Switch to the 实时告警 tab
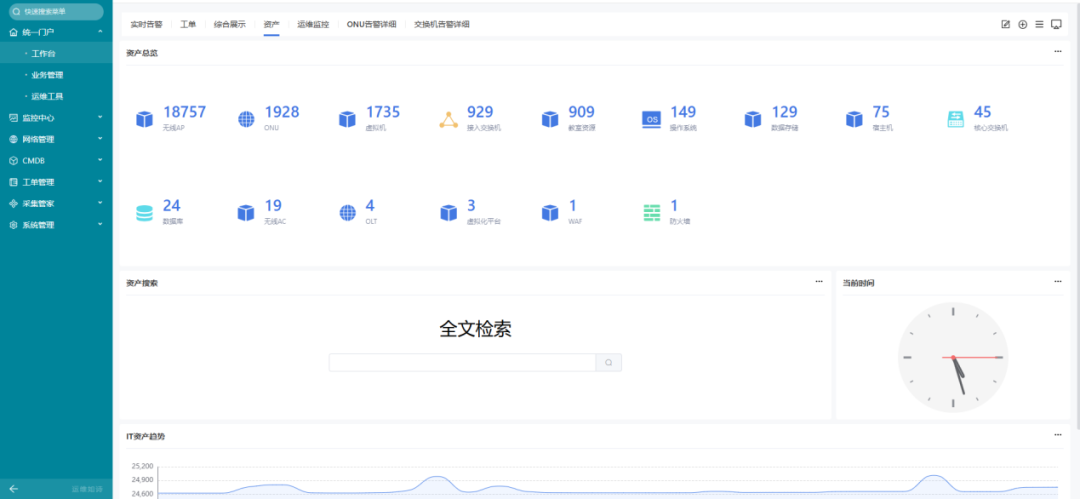Viewport: 1080px width, 499px height. click(146, 24)
